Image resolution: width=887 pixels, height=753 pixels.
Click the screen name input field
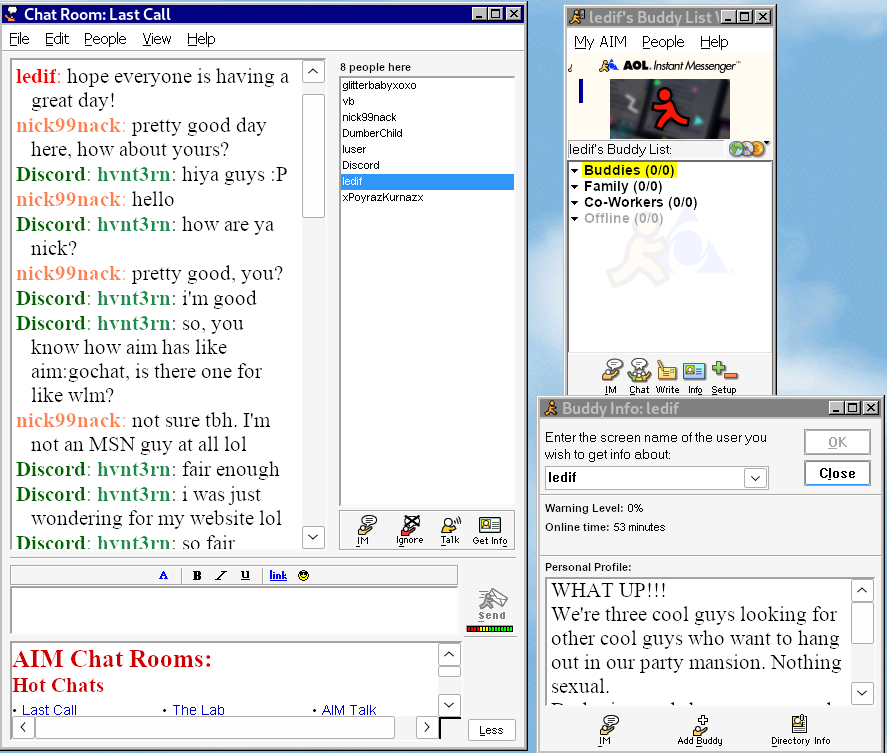click(645, 478)
